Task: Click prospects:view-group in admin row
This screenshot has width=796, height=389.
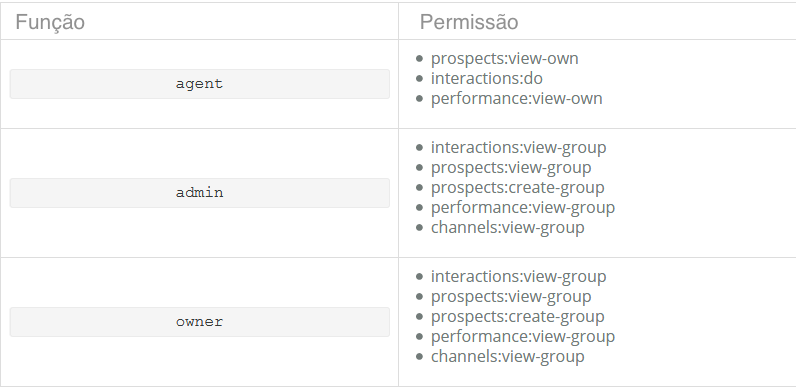Action: click(x=511, y=168)
